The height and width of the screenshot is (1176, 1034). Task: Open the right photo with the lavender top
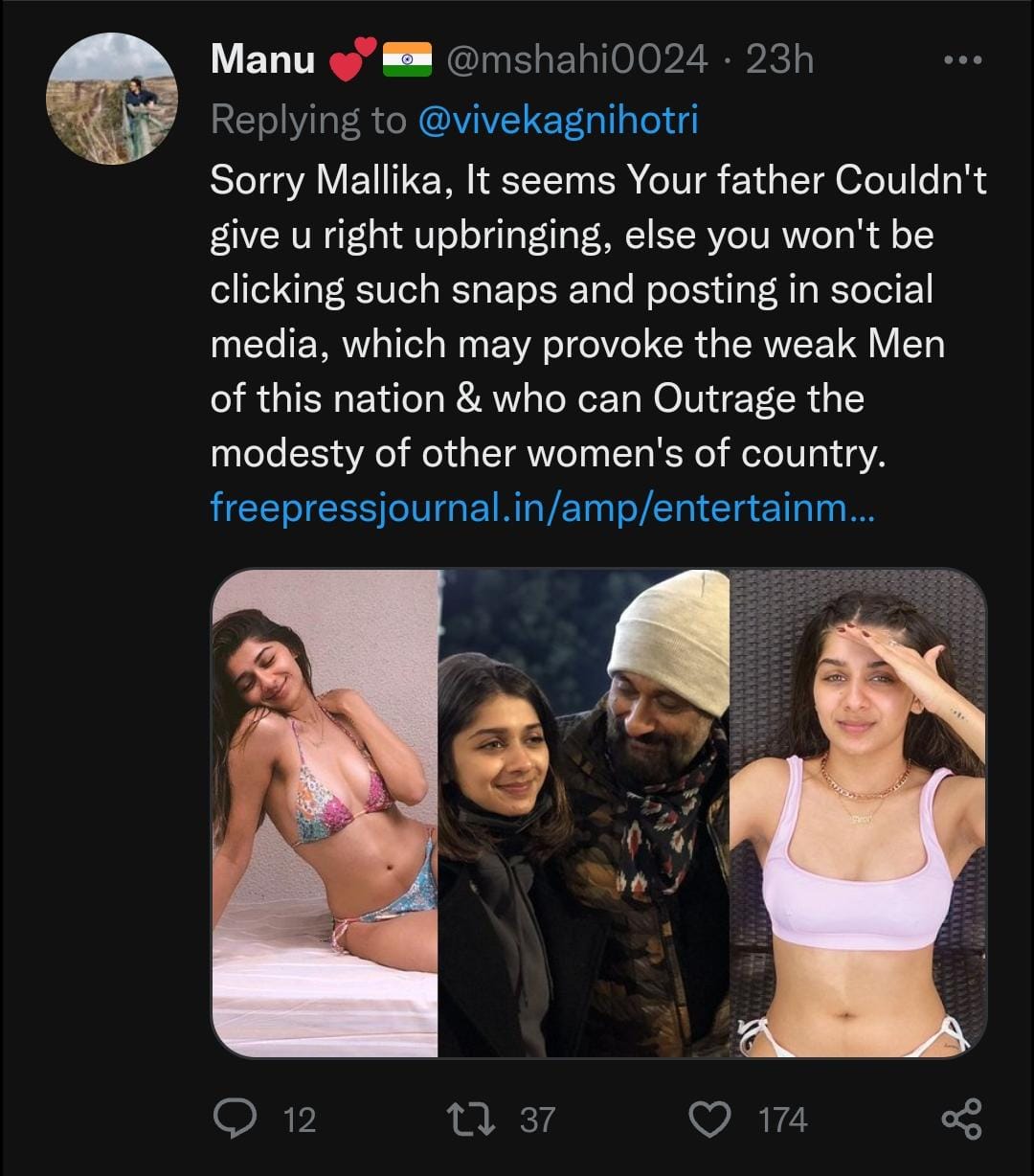point(858,813)
